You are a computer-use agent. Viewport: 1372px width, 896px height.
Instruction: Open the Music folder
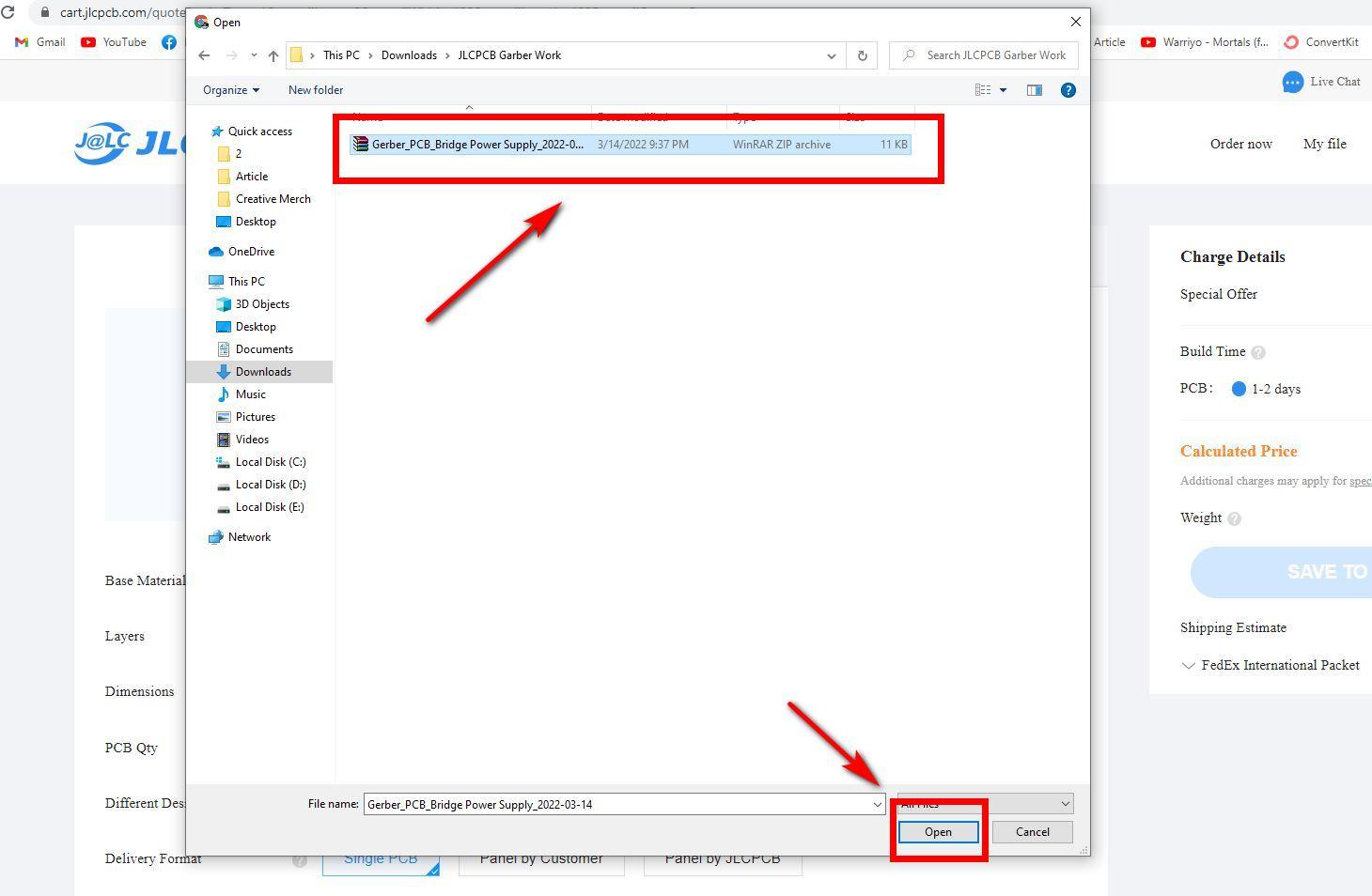coord(242,394)
